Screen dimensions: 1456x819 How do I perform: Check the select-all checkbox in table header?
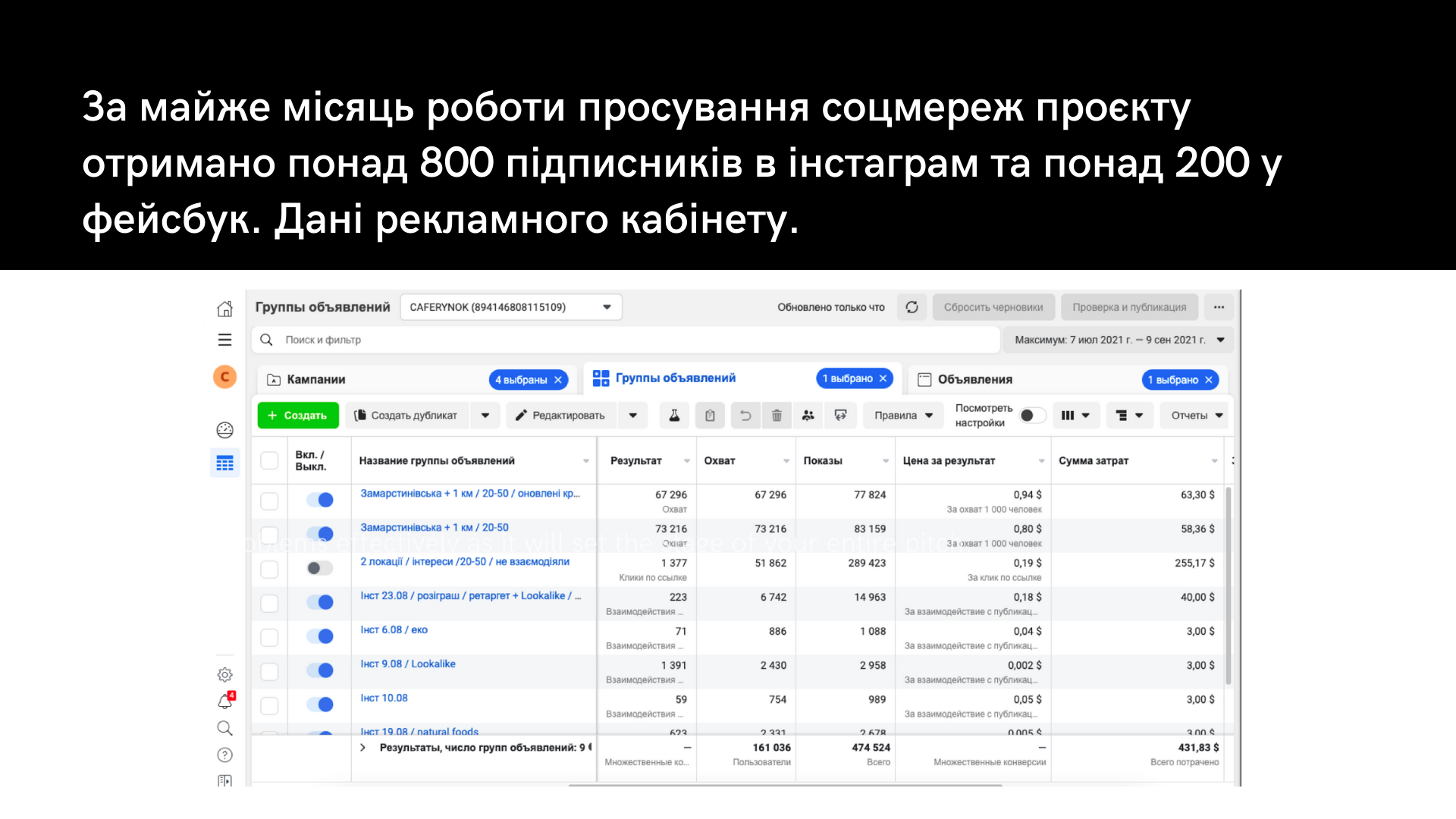pyautogui.click(x=269, y=460)
